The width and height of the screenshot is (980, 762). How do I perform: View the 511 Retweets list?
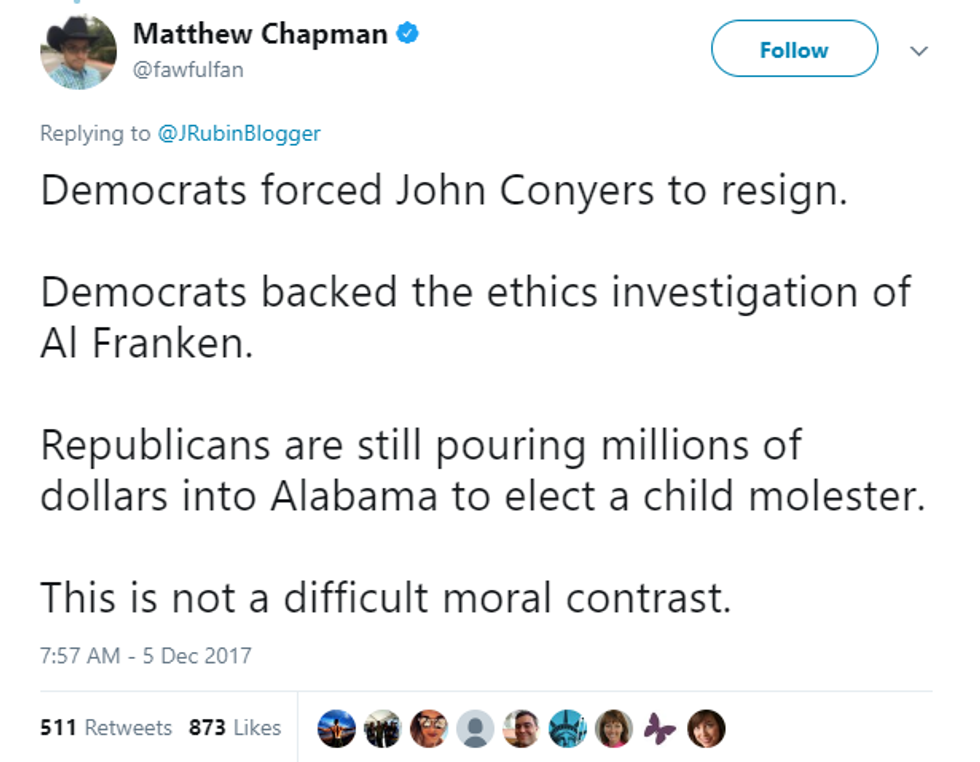point(106,728)
